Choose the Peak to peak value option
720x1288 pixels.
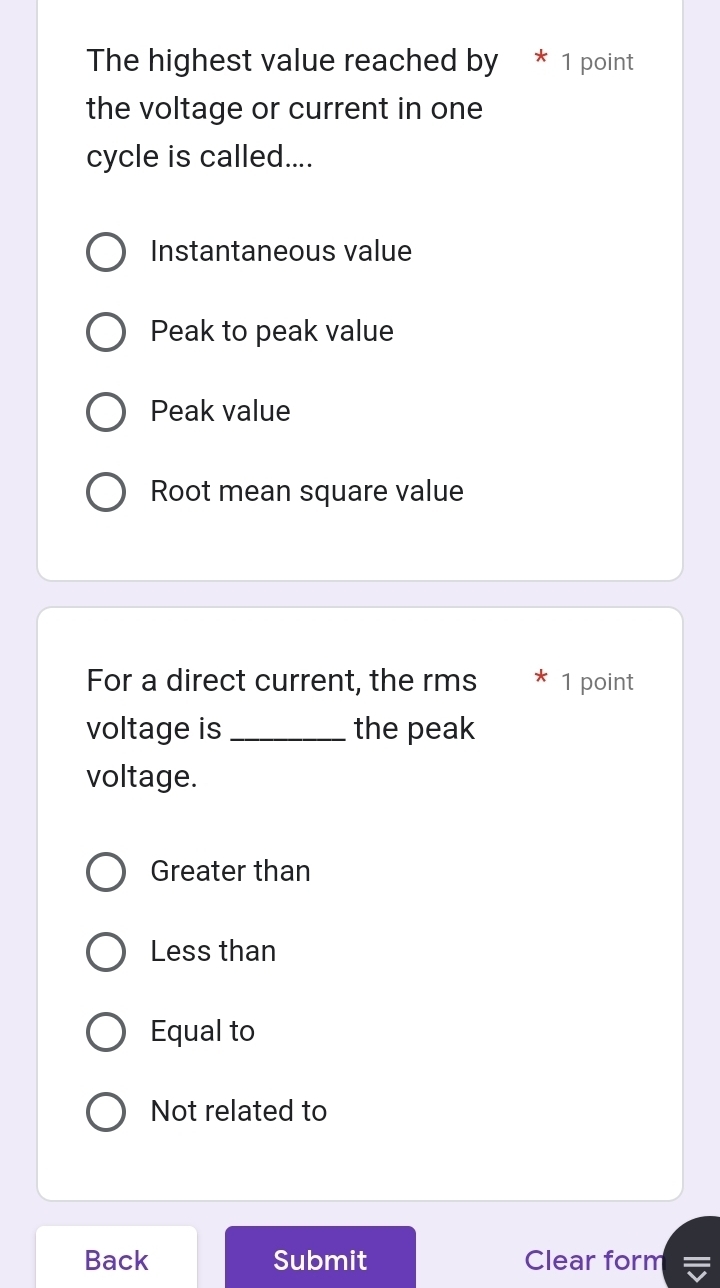106,332
